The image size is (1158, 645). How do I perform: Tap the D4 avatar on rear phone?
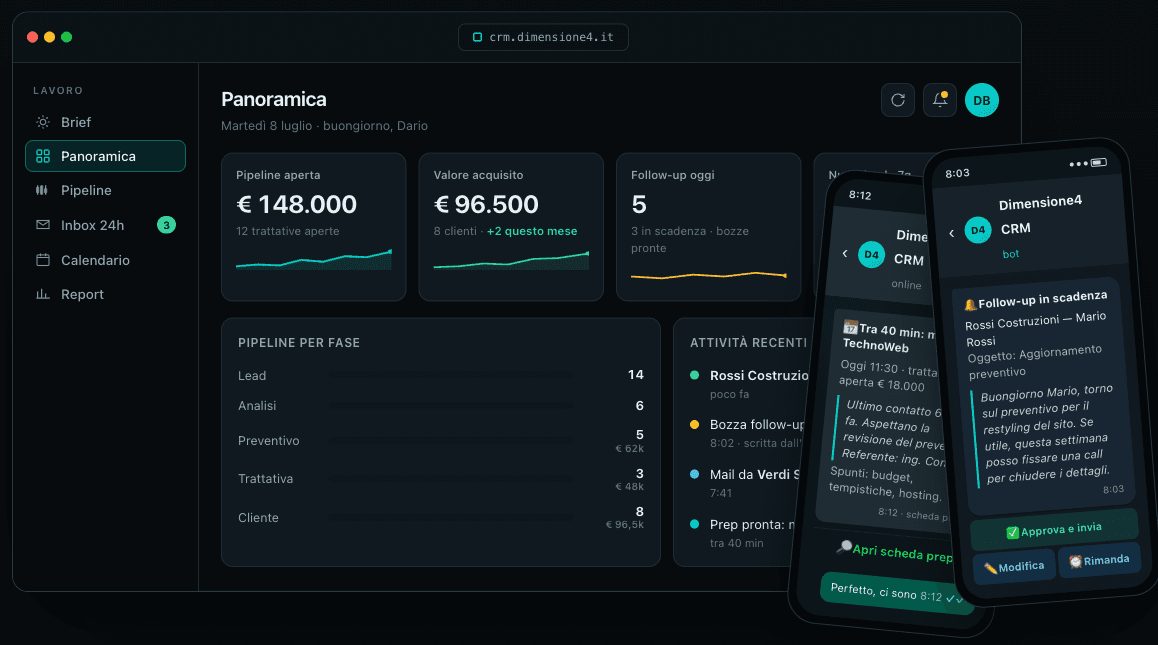click(x=871, y=255)
